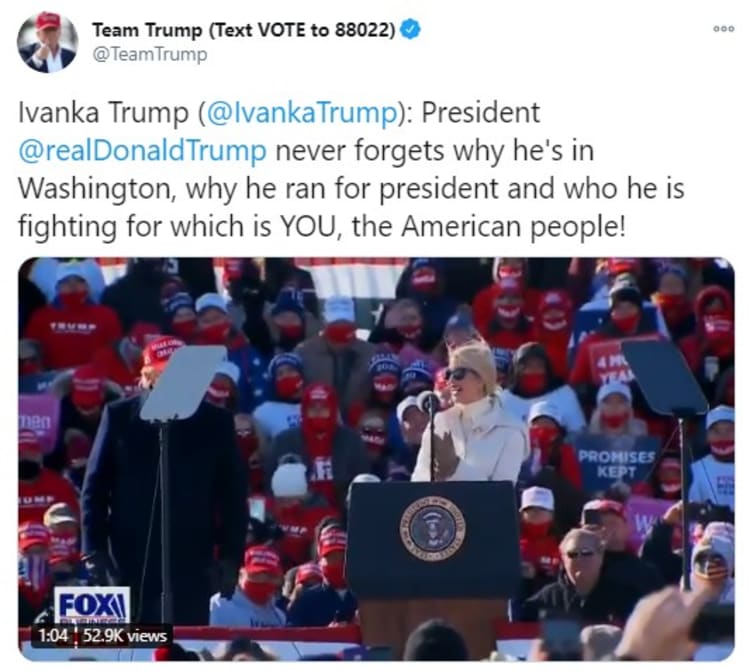750x671 pixels.
Task: Play the embedded rally video
Action: 376,459
